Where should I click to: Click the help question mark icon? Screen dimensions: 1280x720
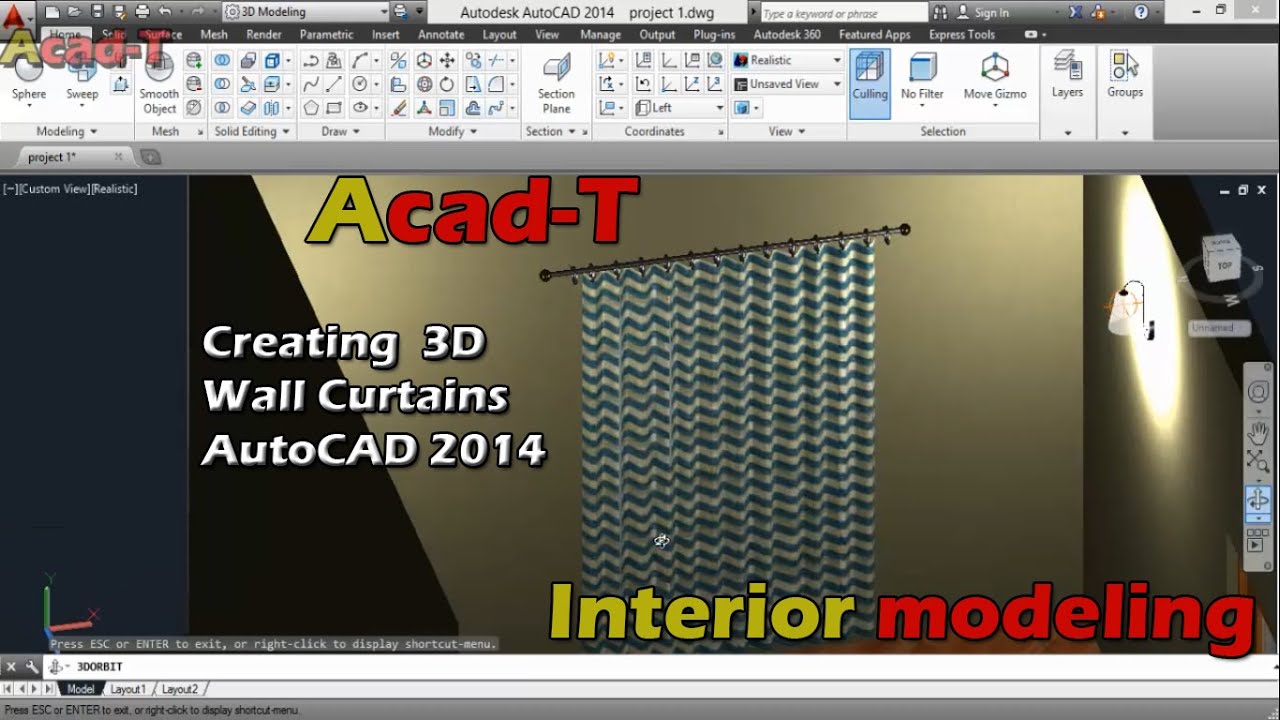click(1141, 12)
